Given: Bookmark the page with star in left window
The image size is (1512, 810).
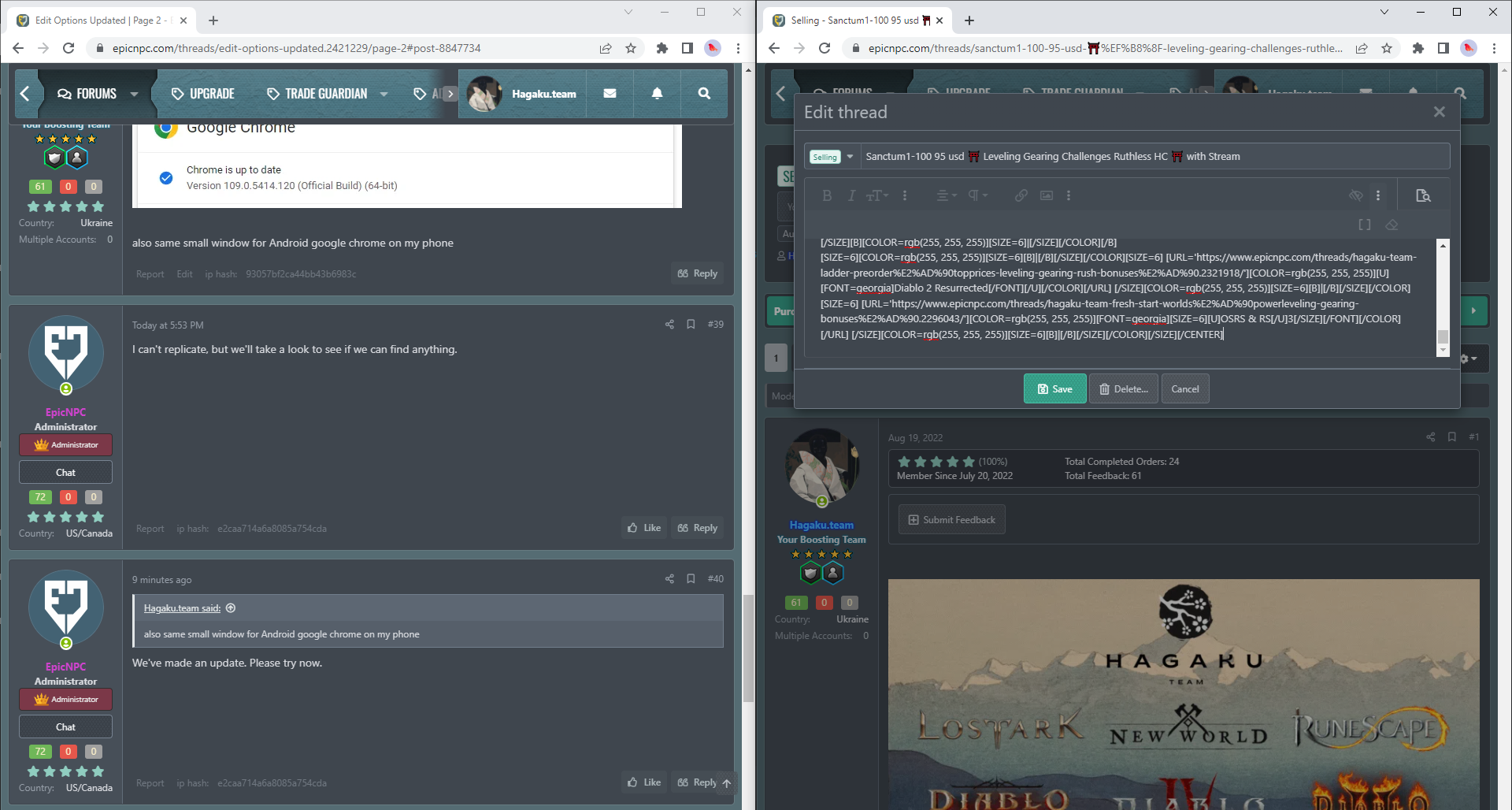Looking at the screenshot, I should [631, 48].
